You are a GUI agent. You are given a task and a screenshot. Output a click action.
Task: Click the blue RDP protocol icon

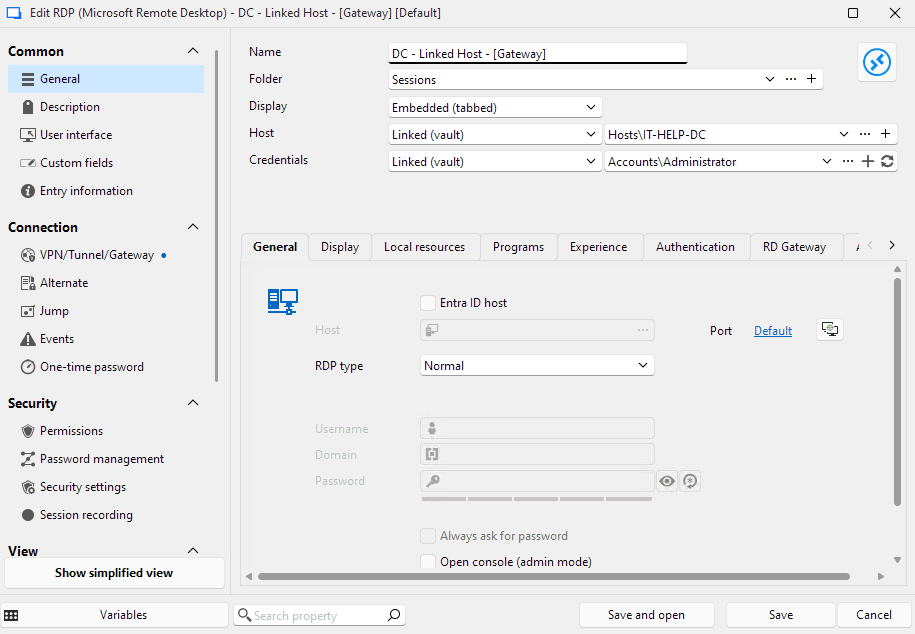[877, 61]
